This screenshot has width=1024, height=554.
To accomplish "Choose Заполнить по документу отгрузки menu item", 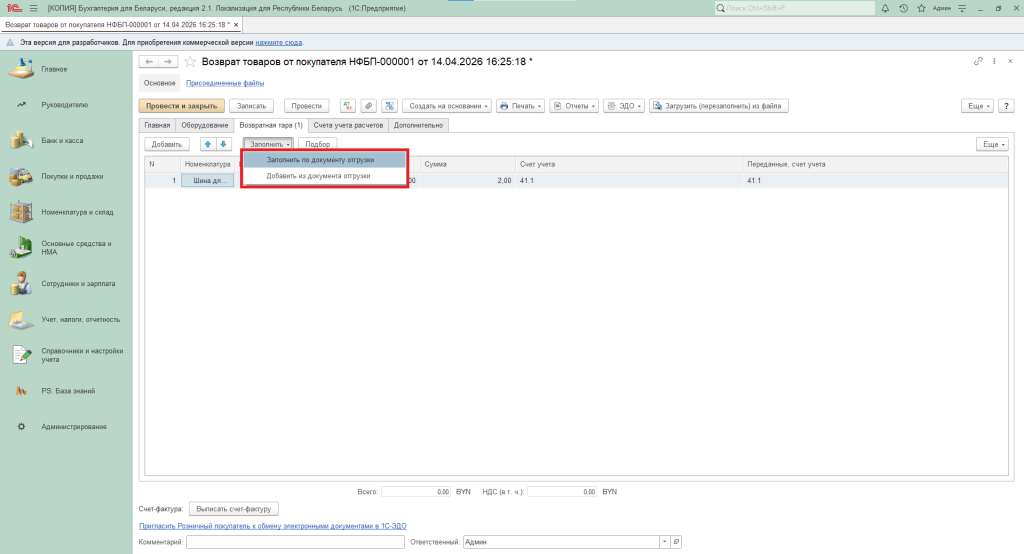I will pos(320,160).
